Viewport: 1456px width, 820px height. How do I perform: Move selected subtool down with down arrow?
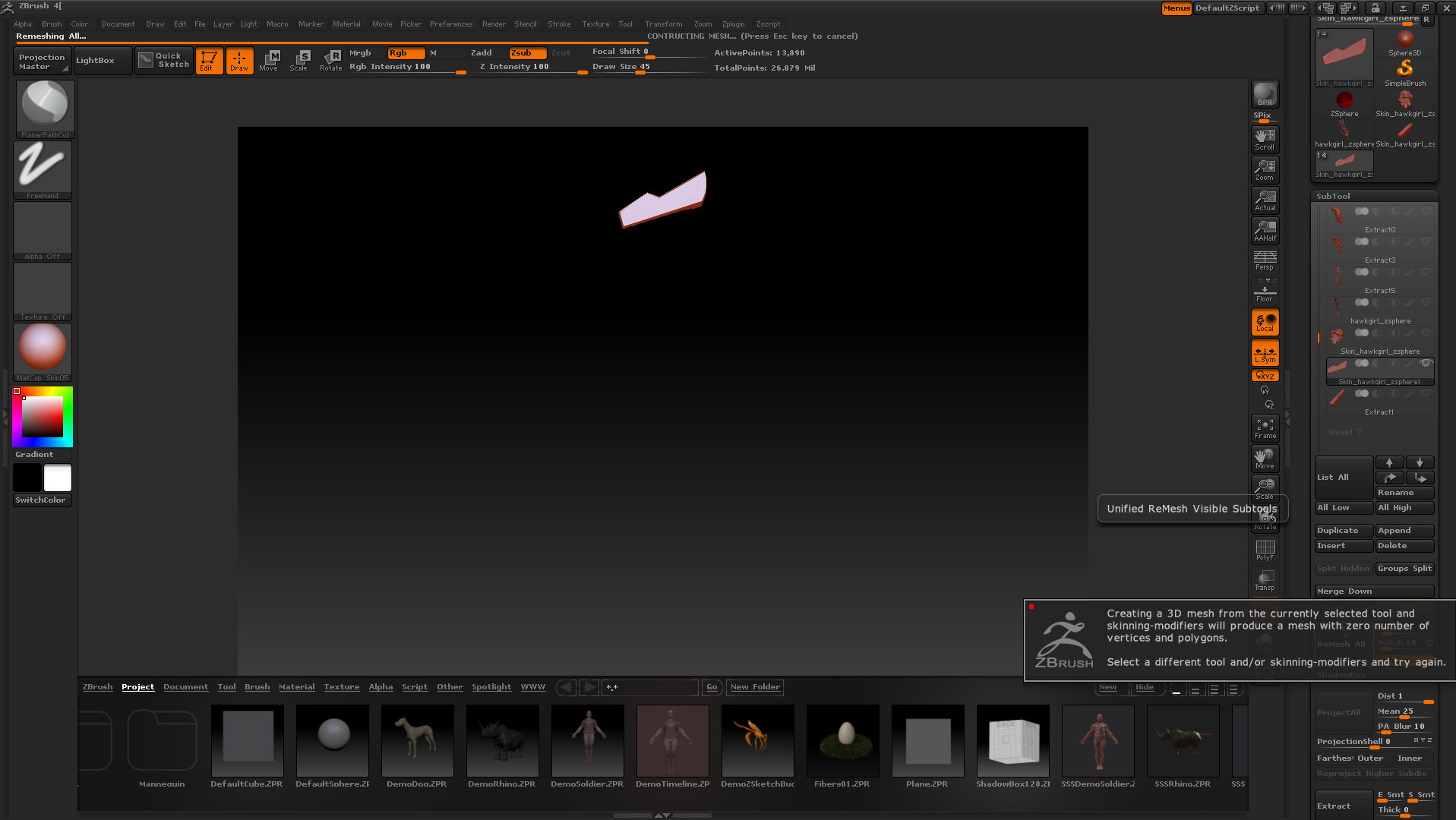click(x=1420, y=462)
